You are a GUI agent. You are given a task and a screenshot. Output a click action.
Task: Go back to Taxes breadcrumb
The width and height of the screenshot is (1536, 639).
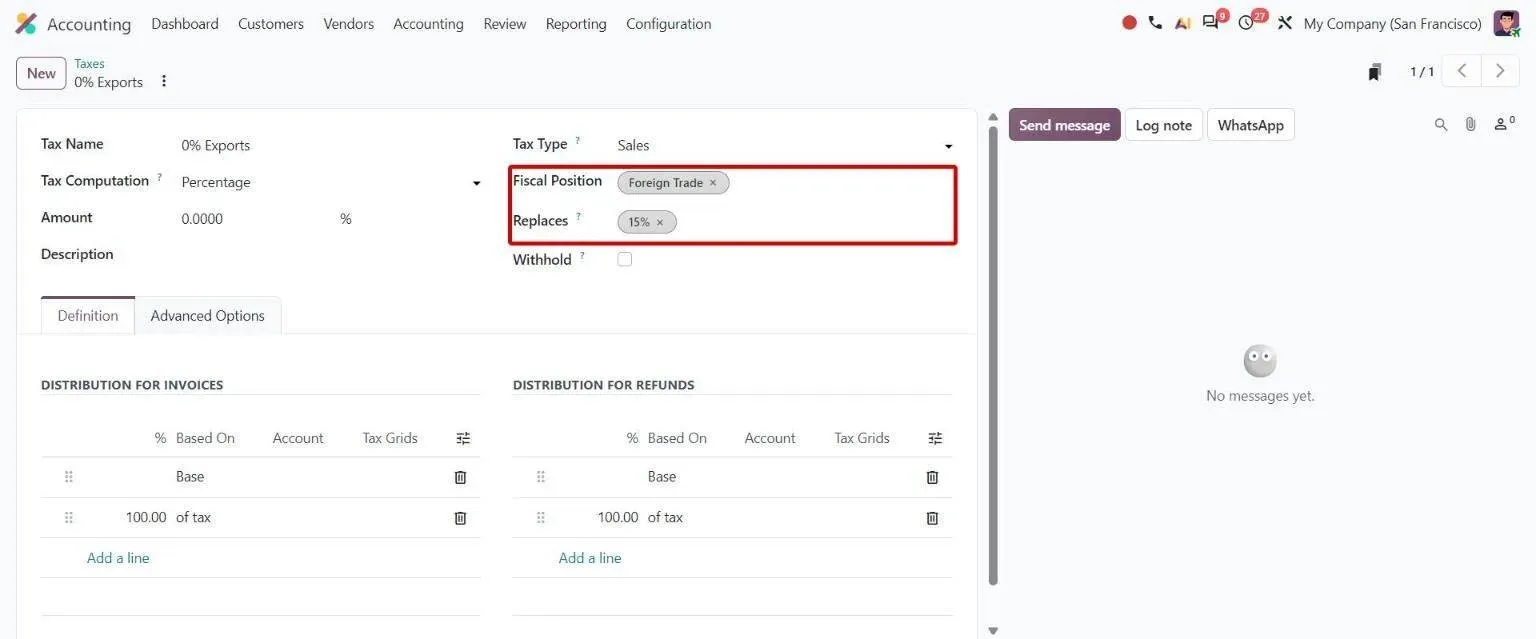(89, 63)
